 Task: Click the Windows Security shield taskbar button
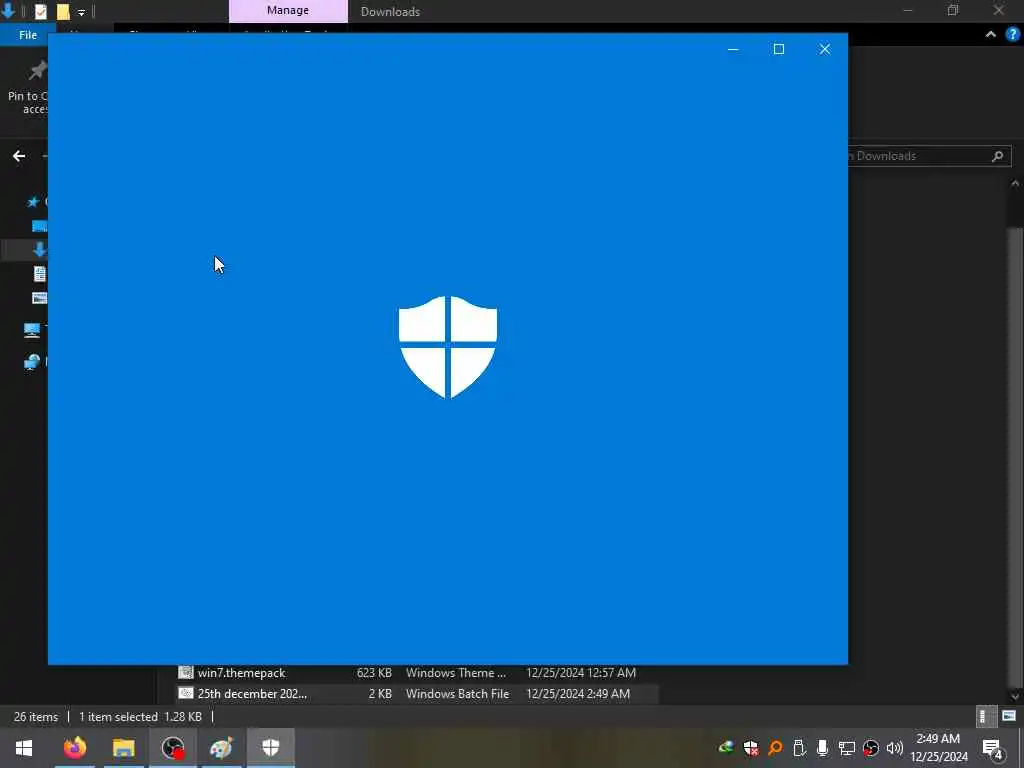pos(270,748)
